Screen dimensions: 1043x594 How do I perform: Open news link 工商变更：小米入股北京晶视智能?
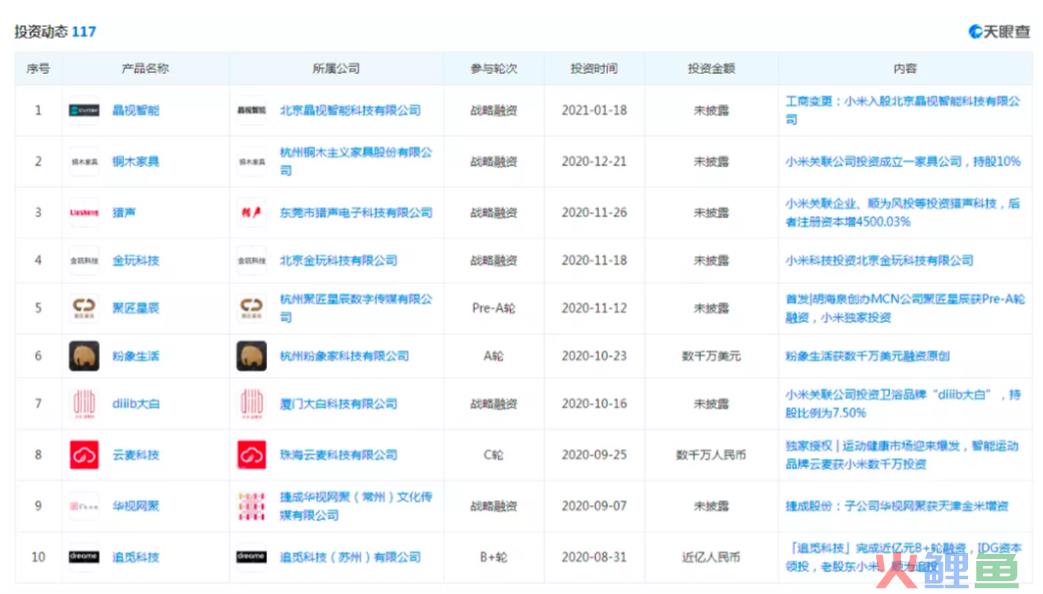point(903,110)
